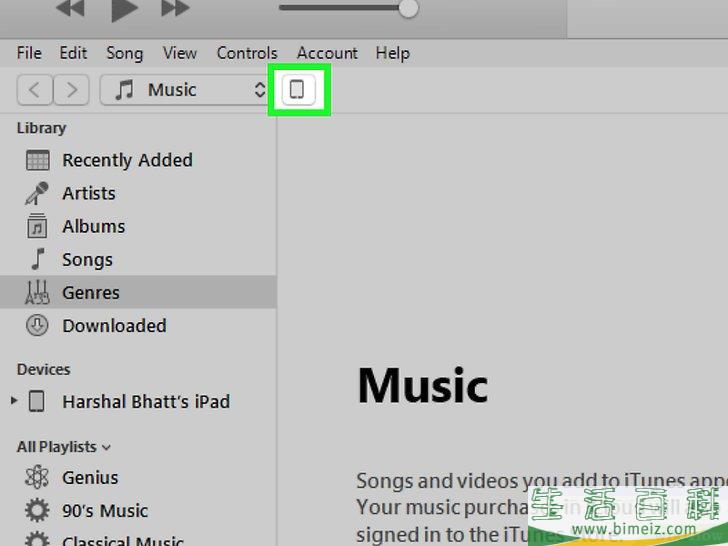
Task: Start playback with the Play button
Action: coord(124,9)
